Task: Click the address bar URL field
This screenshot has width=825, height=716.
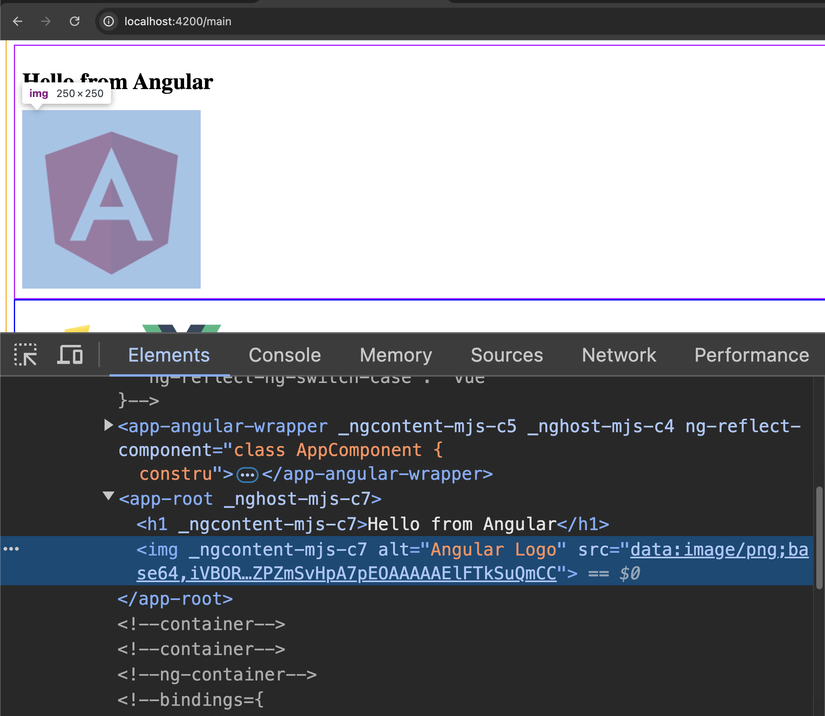Action: tap(180, 20)
